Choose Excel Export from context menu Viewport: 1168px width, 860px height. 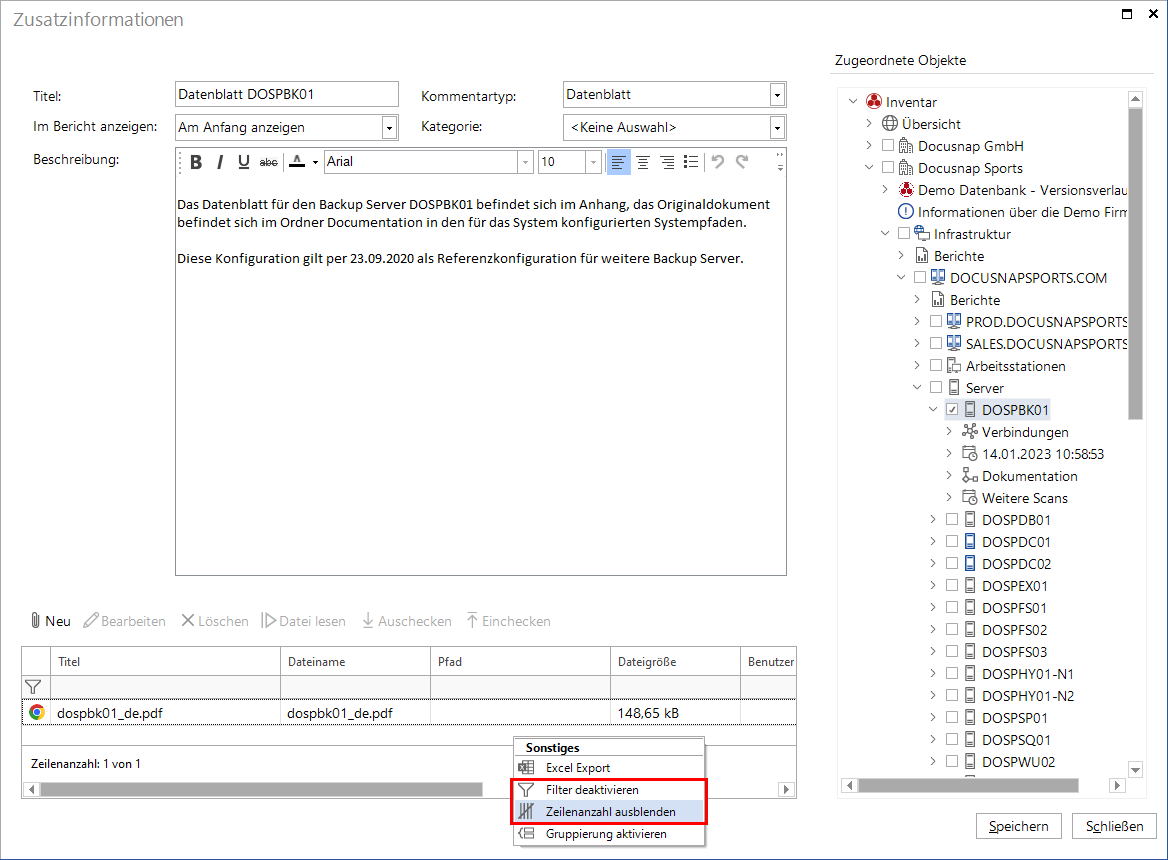(x=577, y=768)
